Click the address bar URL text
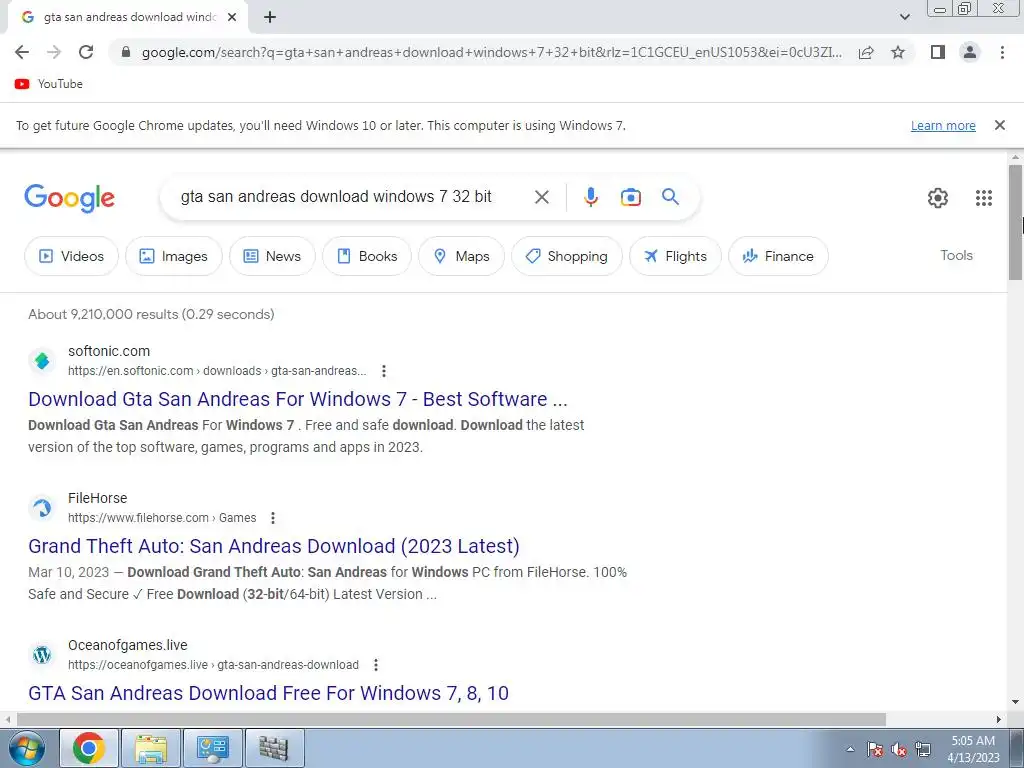 (x=491, y=52)
